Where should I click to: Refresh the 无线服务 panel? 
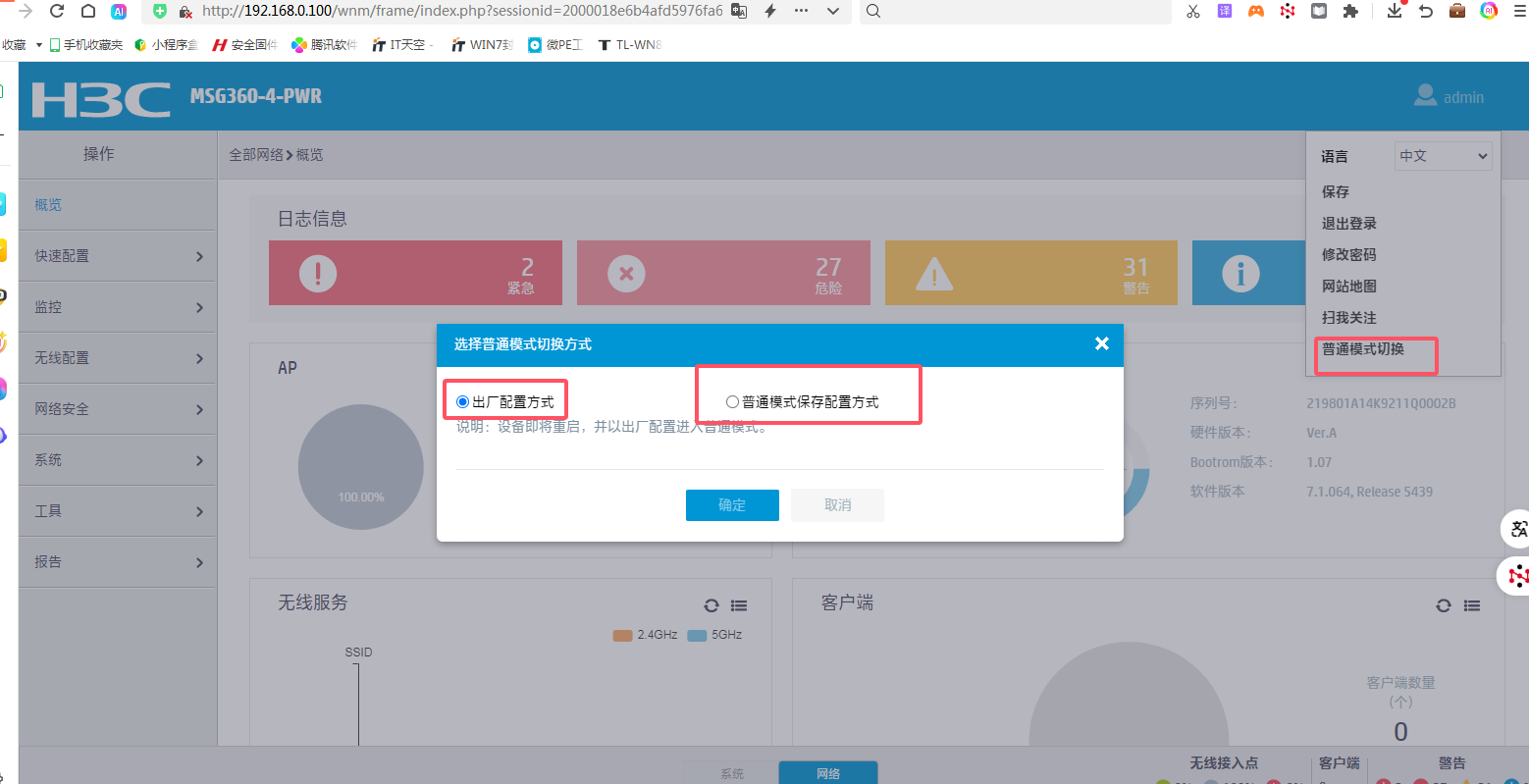point(712,605)
